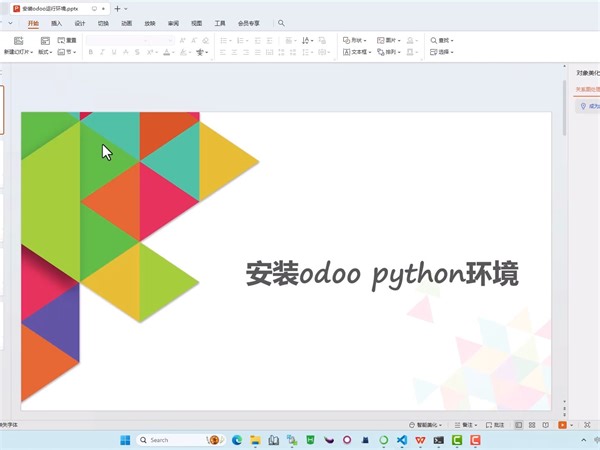Pick the font color swatch
The image size is (600, 450).
(x=166, y=52)
